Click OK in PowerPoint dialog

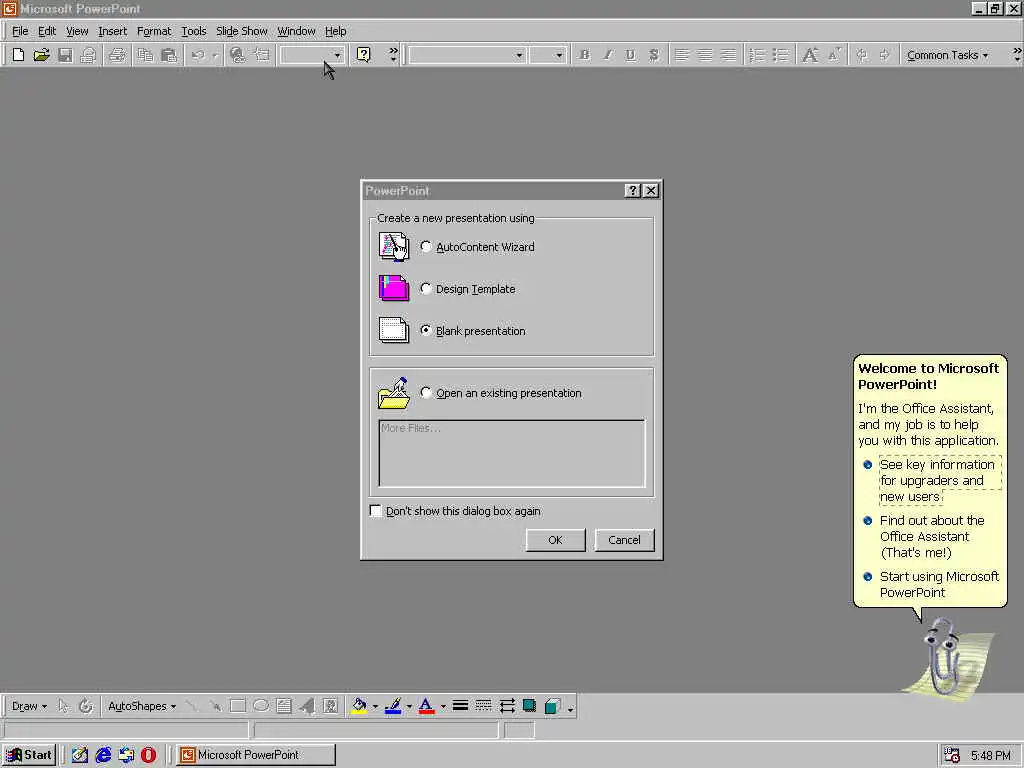coord(555,540)
